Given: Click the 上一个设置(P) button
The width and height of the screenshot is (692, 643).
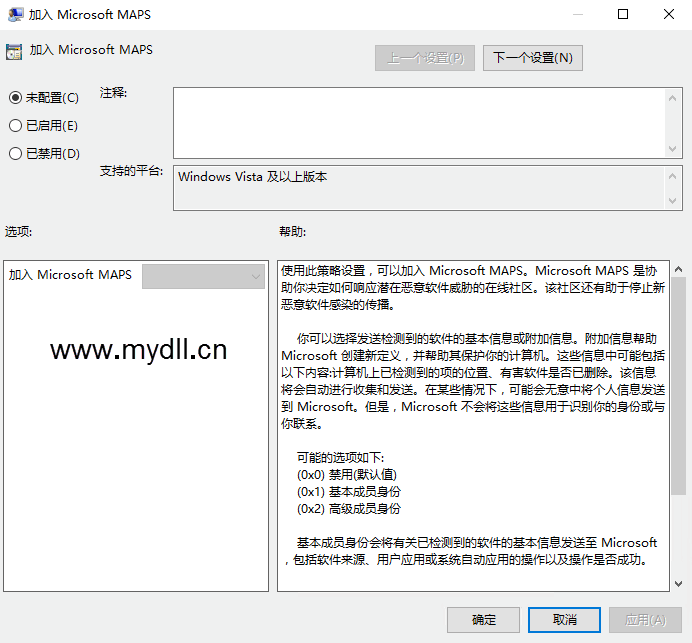Looking at the screenshot, I should click(425, 58).
